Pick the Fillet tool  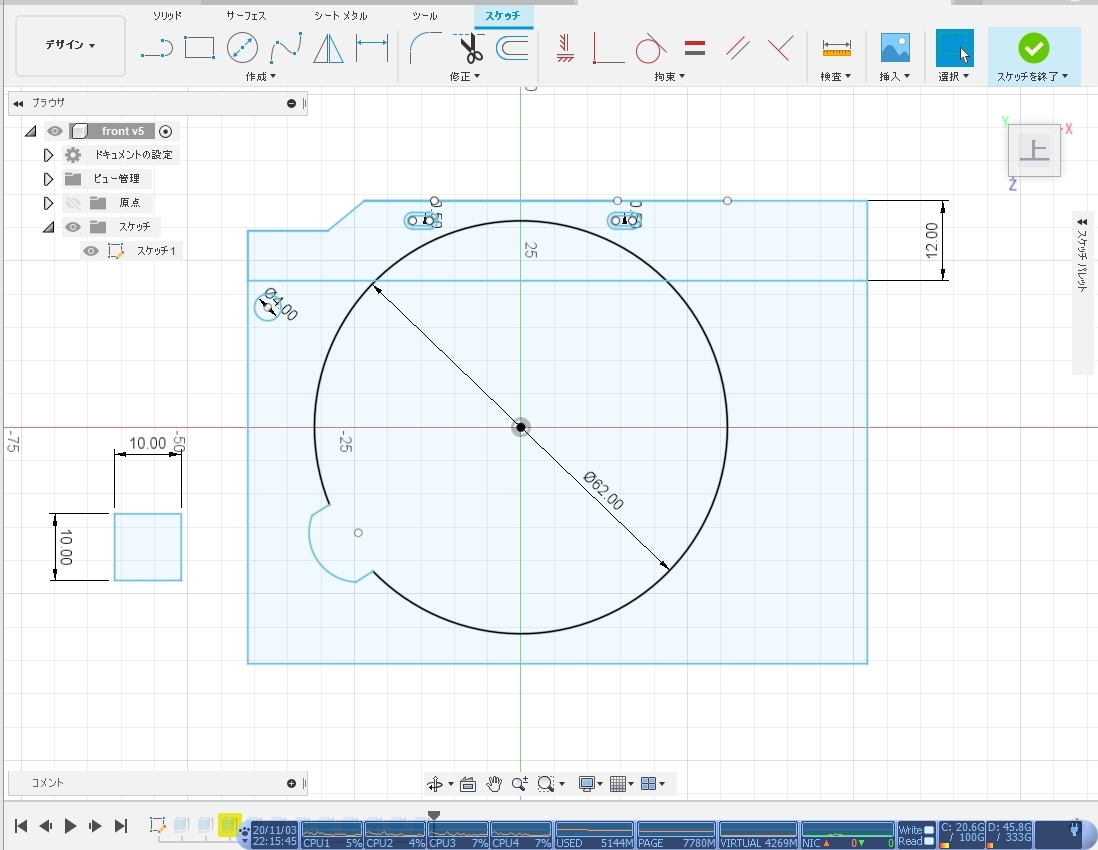click(427, 48)
